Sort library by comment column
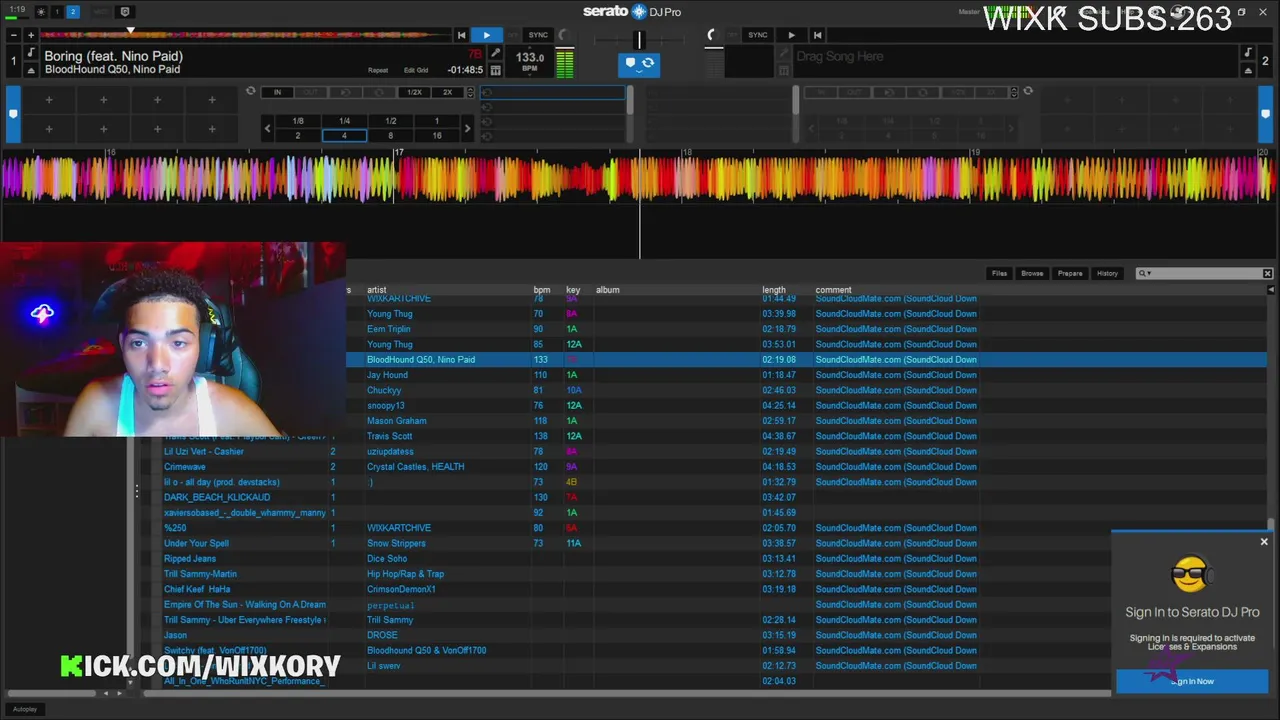1280x720 pixels. 833,290
